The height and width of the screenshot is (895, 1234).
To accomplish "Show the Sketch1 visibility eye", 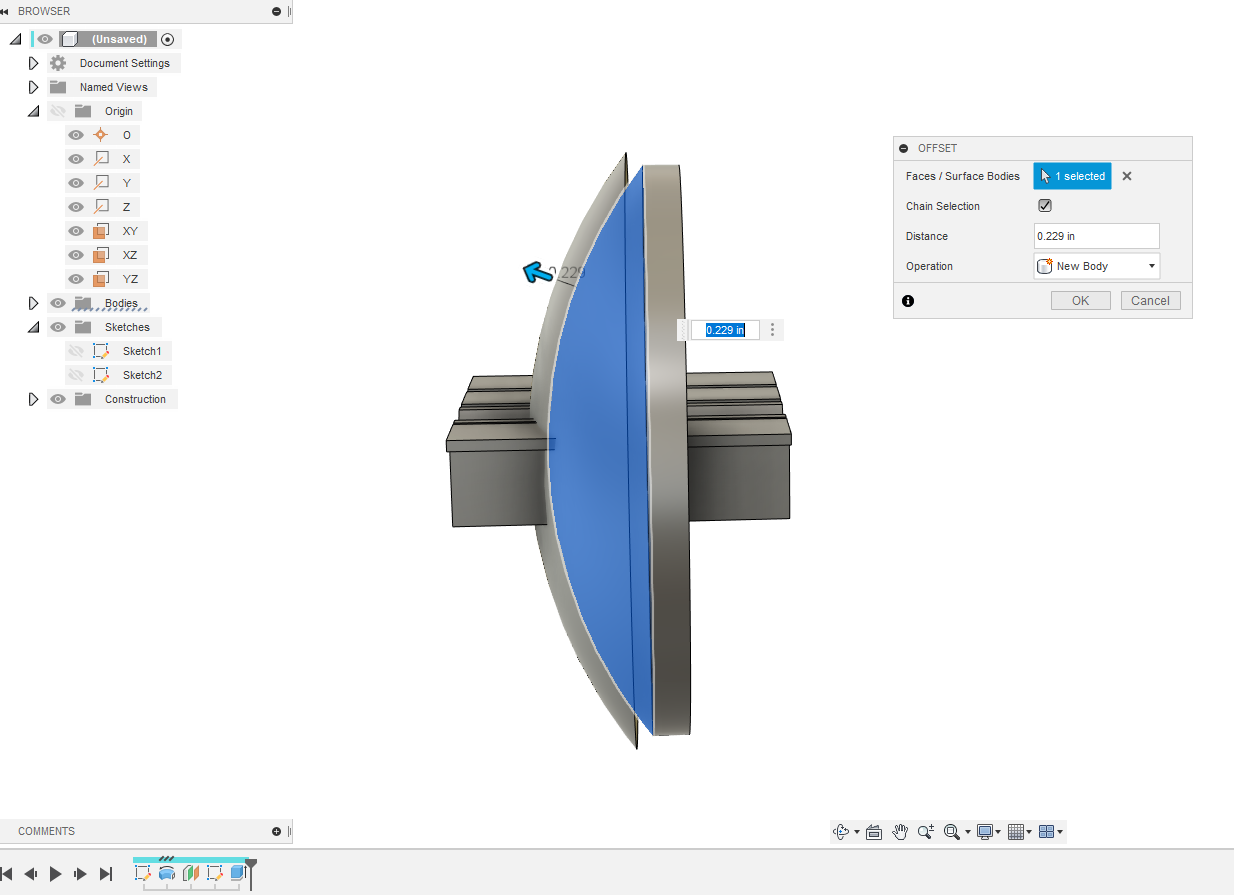I will (x=76, y=350).
